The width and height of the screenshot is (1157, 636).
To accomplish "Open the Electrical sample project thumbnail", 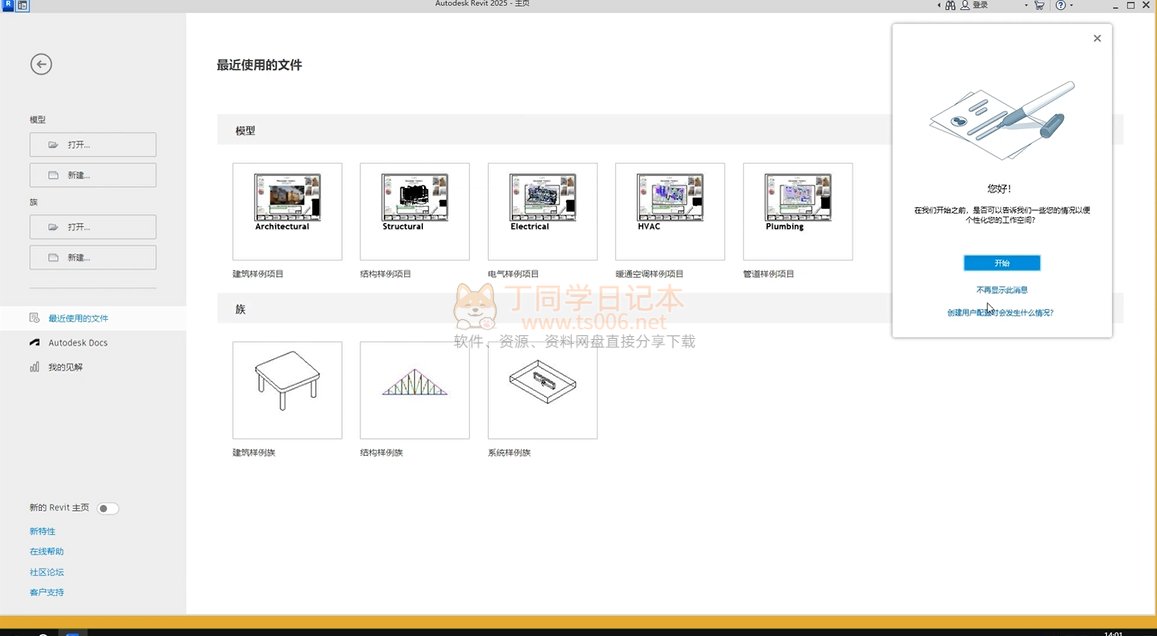I will [x=542, y=212].
